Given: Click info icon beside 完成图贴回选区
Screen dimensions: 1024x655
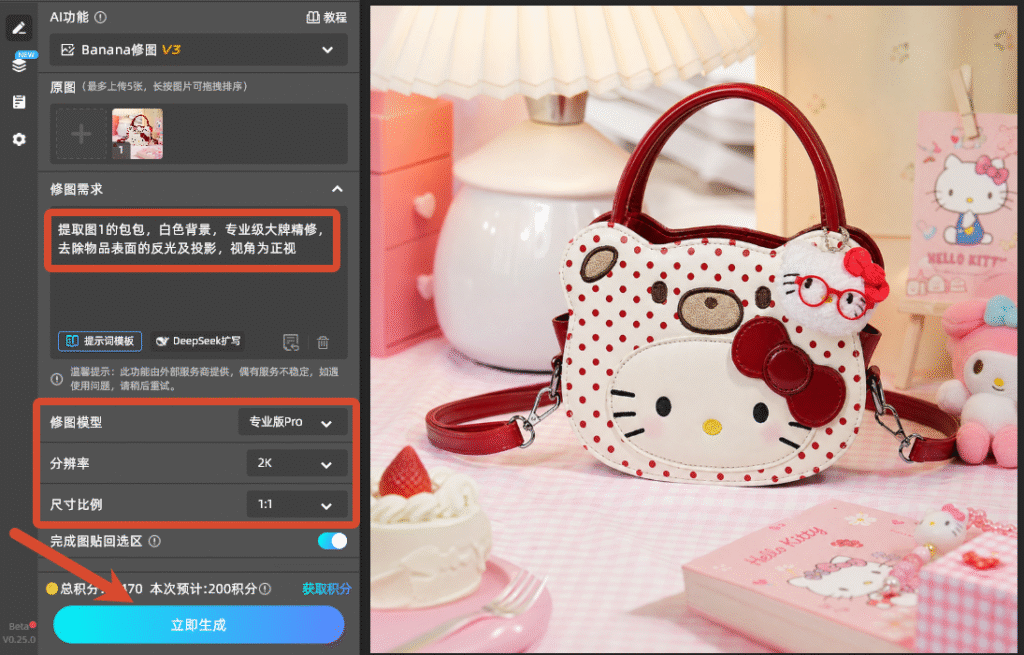Looking at the screenshot, I should [155, 541].
